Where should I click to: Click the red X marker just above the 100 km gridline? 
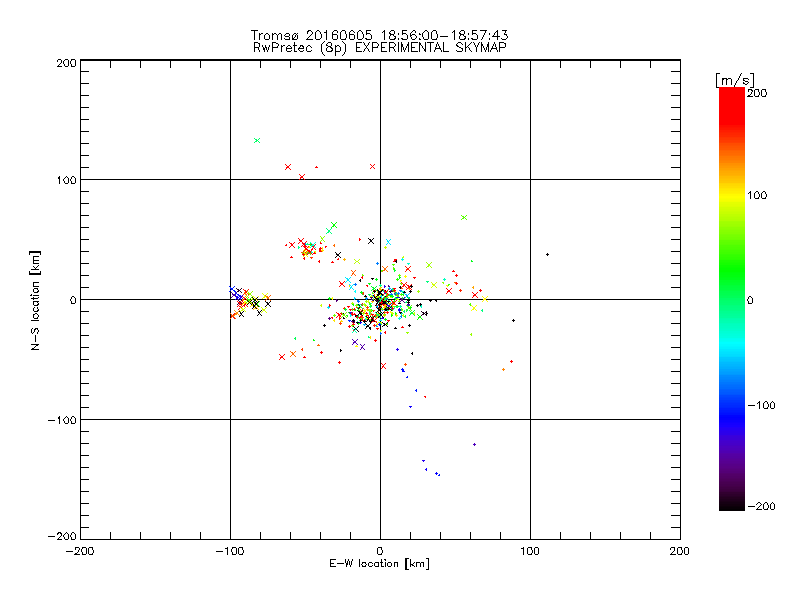[302, 177]
